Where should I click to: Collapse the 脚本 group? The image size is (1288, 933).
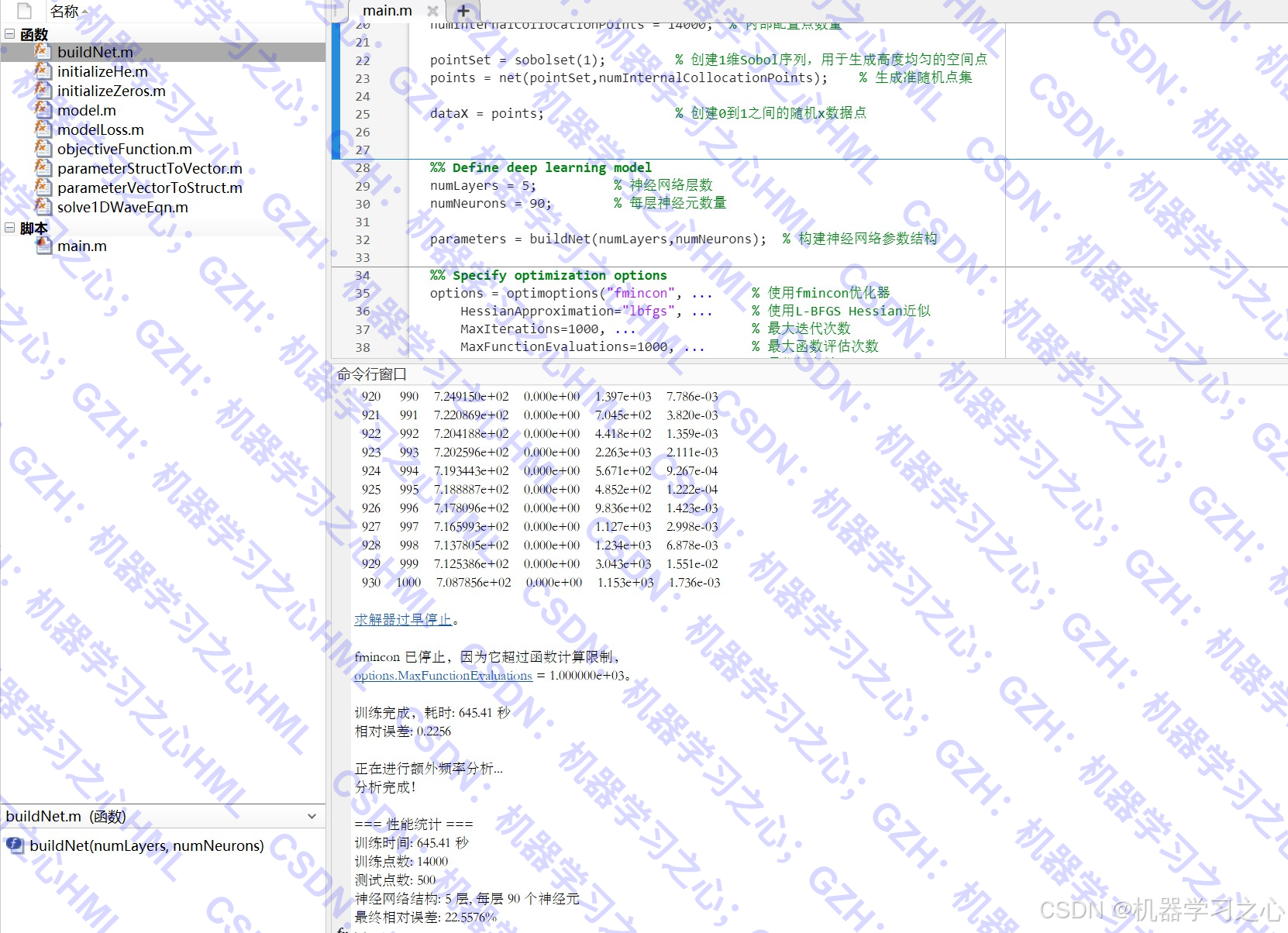click(x=9, y=227)
